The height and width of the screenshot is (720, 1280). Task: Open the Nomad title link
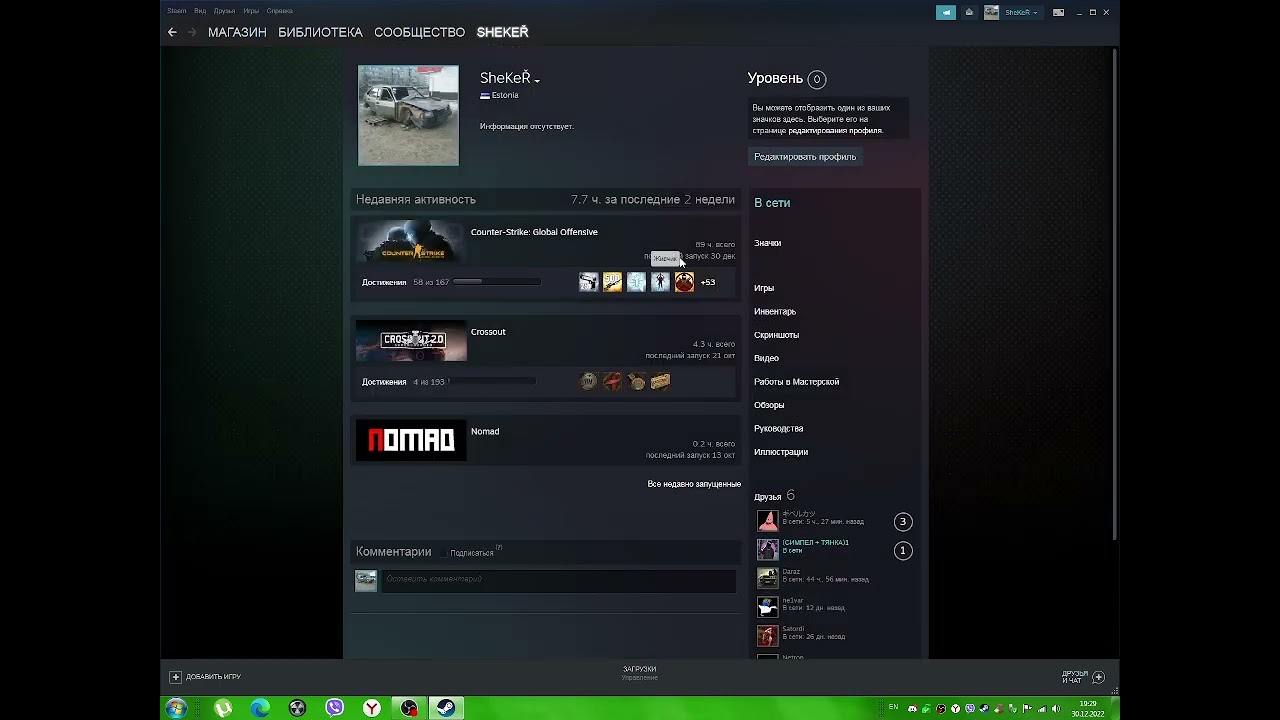485,431
